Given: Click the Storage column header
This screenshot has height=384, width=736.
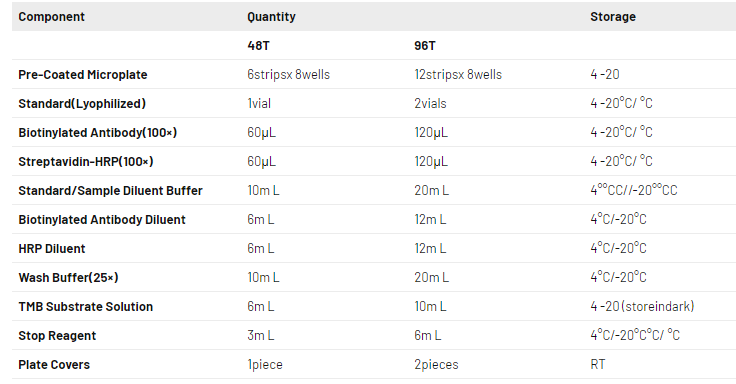Looking at the screenshot, I should [613, 17].
